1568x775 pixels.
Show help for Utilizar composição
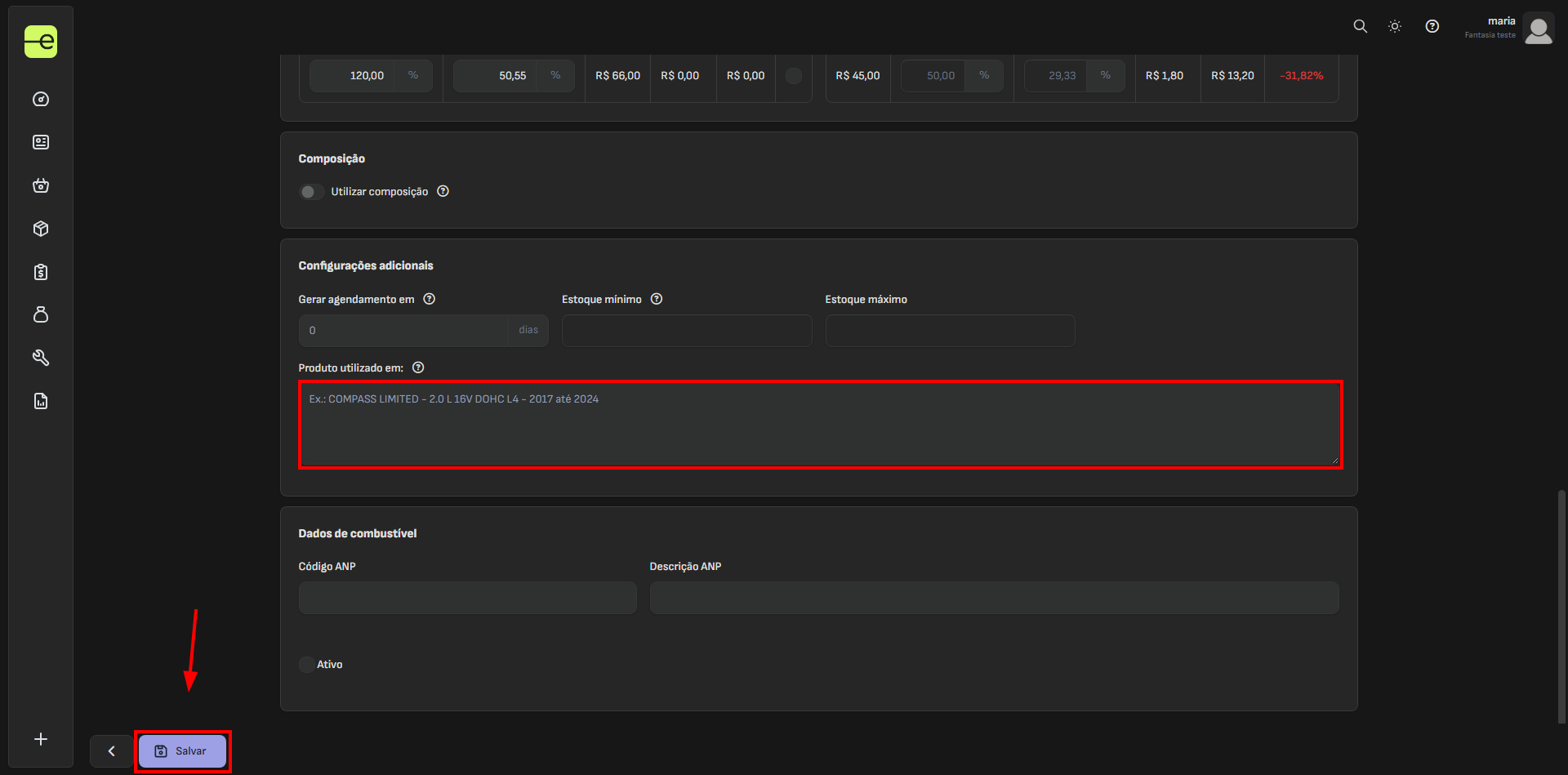[x=443, y=191]
